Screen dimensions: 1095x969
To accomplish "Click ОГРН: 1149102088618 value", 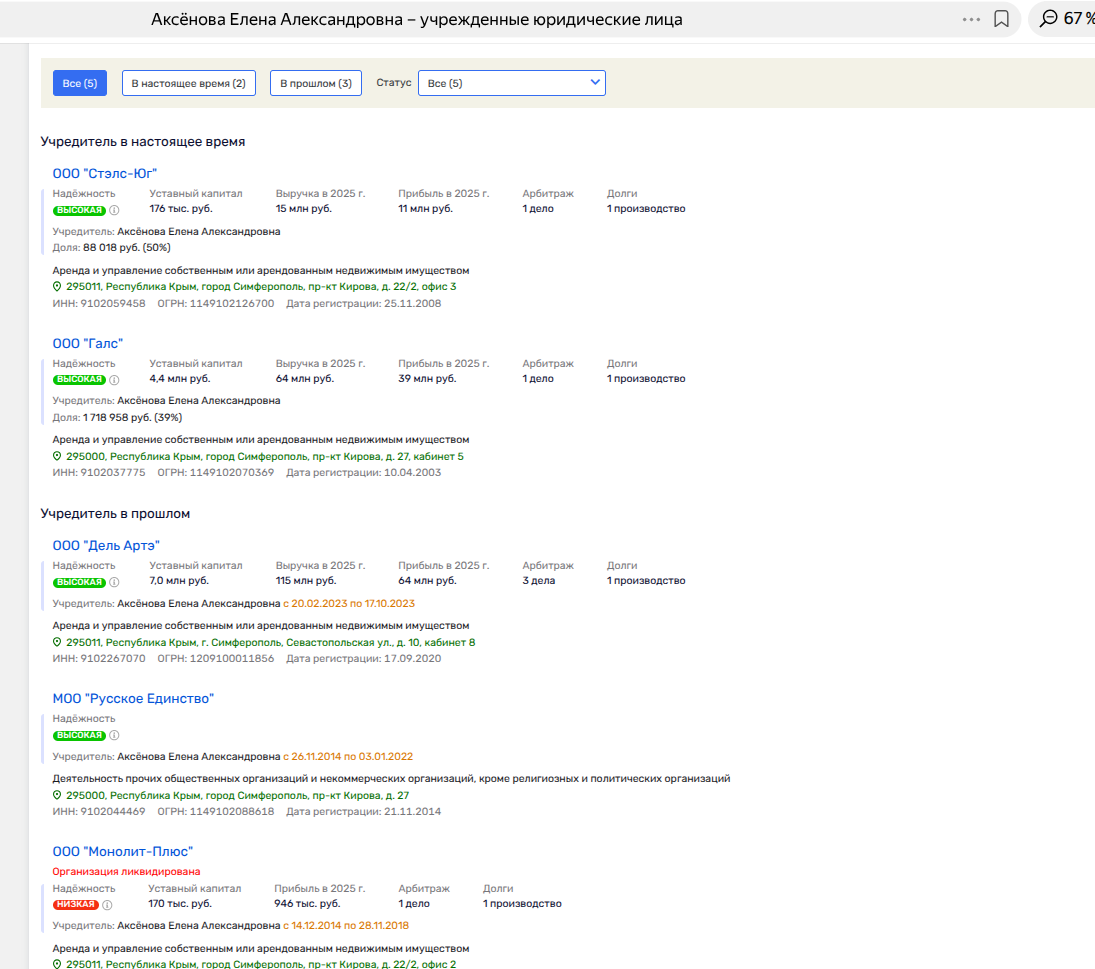I will tap(216, 811).
